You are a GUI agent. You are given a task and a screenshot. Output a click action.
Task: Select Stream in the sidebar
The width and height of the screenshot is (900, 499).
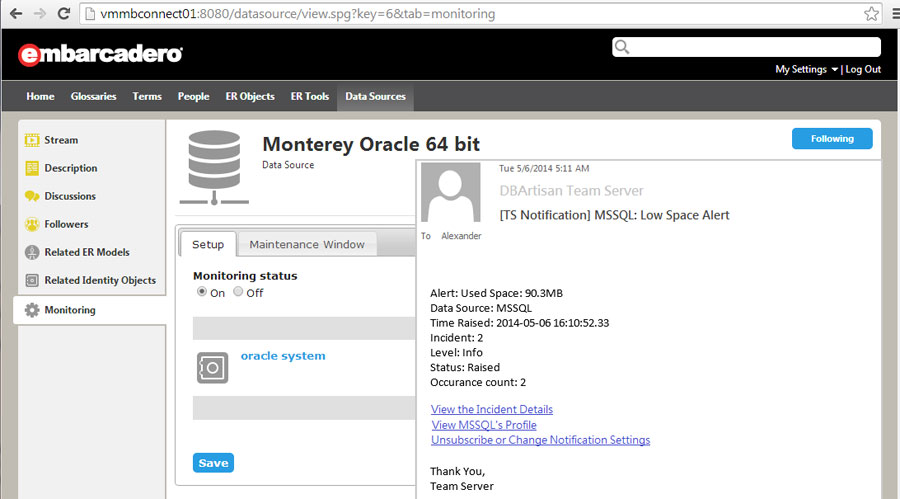coord(61,140)
